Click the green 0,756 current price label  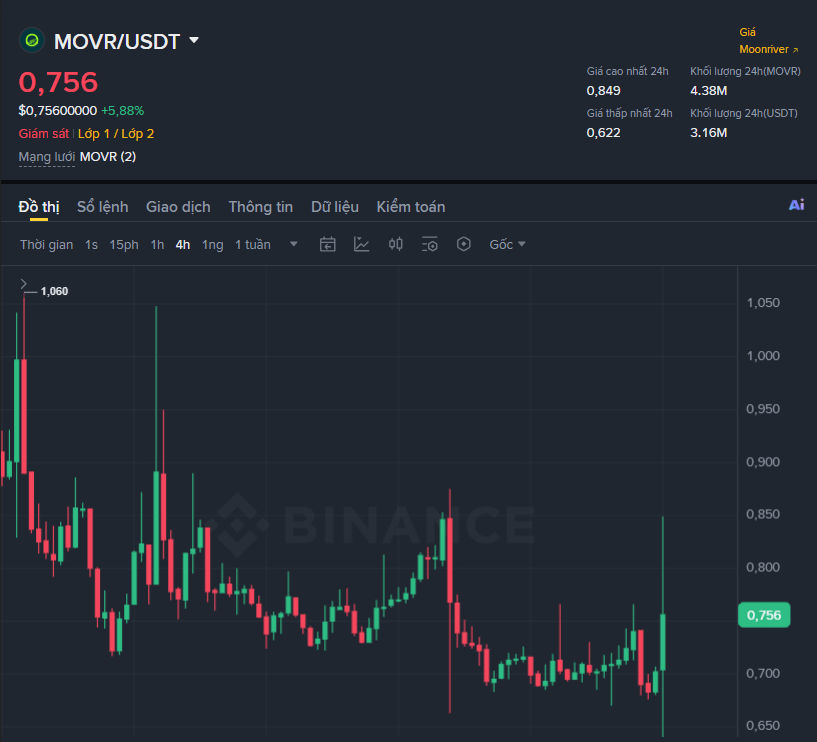pyautogui.click(x=764, y=615)
